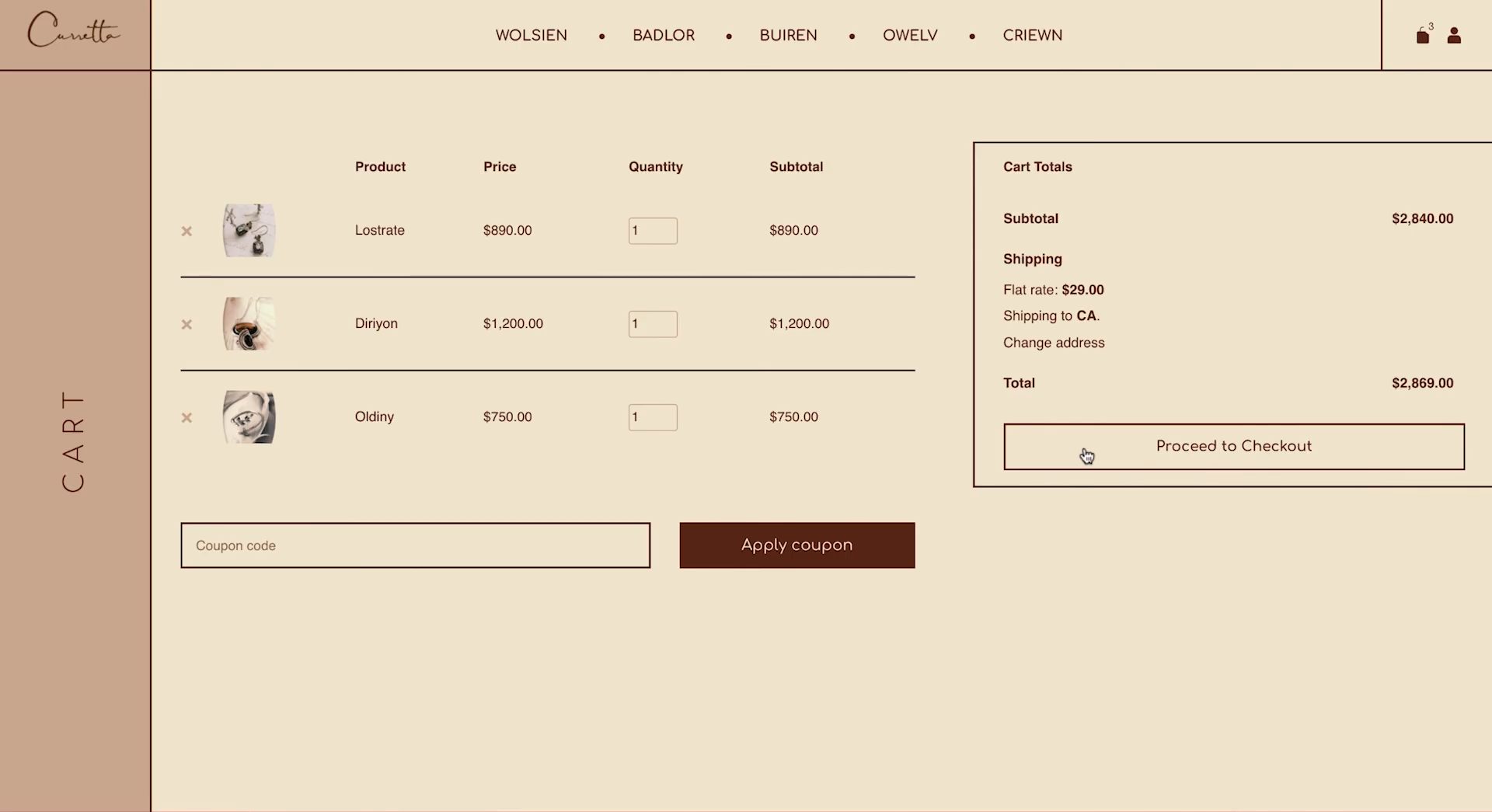
Task: Check the cart item count badge
Action: click(x=1430, y=25)
